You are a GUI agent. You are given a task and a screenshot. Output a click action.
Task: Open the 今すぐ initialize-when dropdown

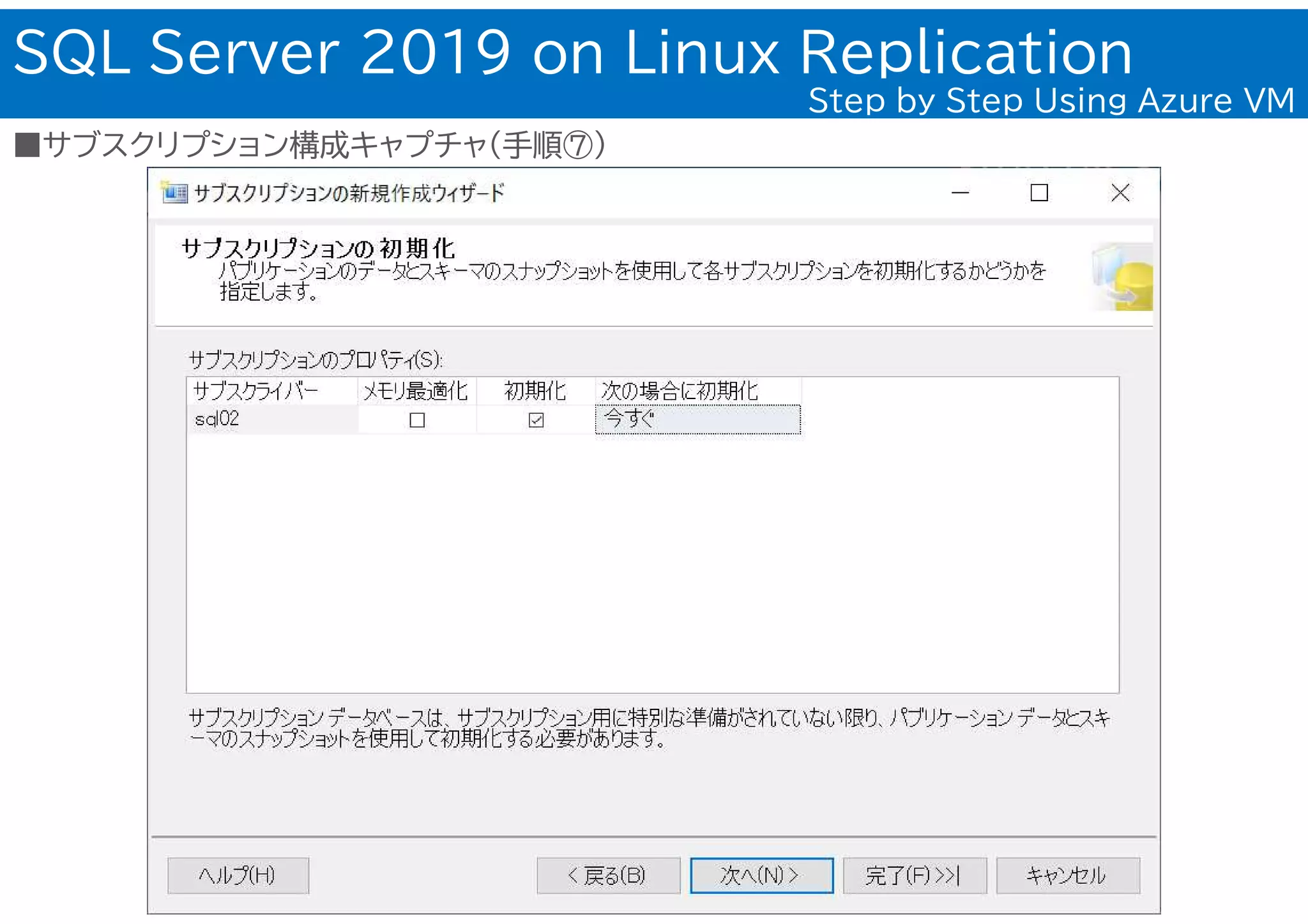point(697,419)
